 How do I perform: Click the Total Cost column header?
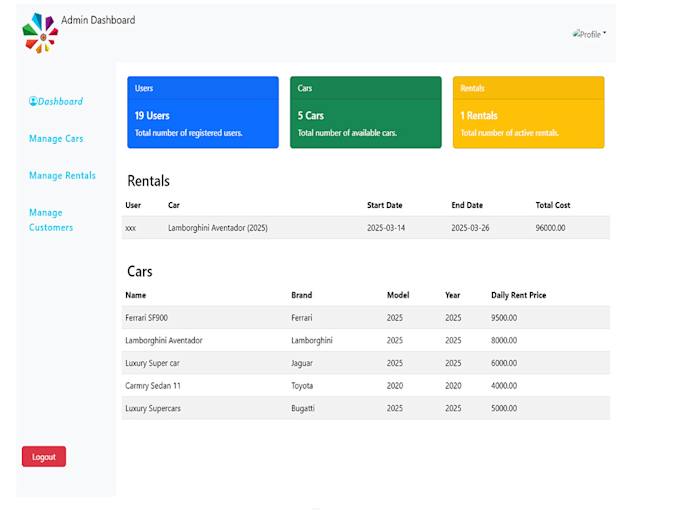(x=552, y=205)
